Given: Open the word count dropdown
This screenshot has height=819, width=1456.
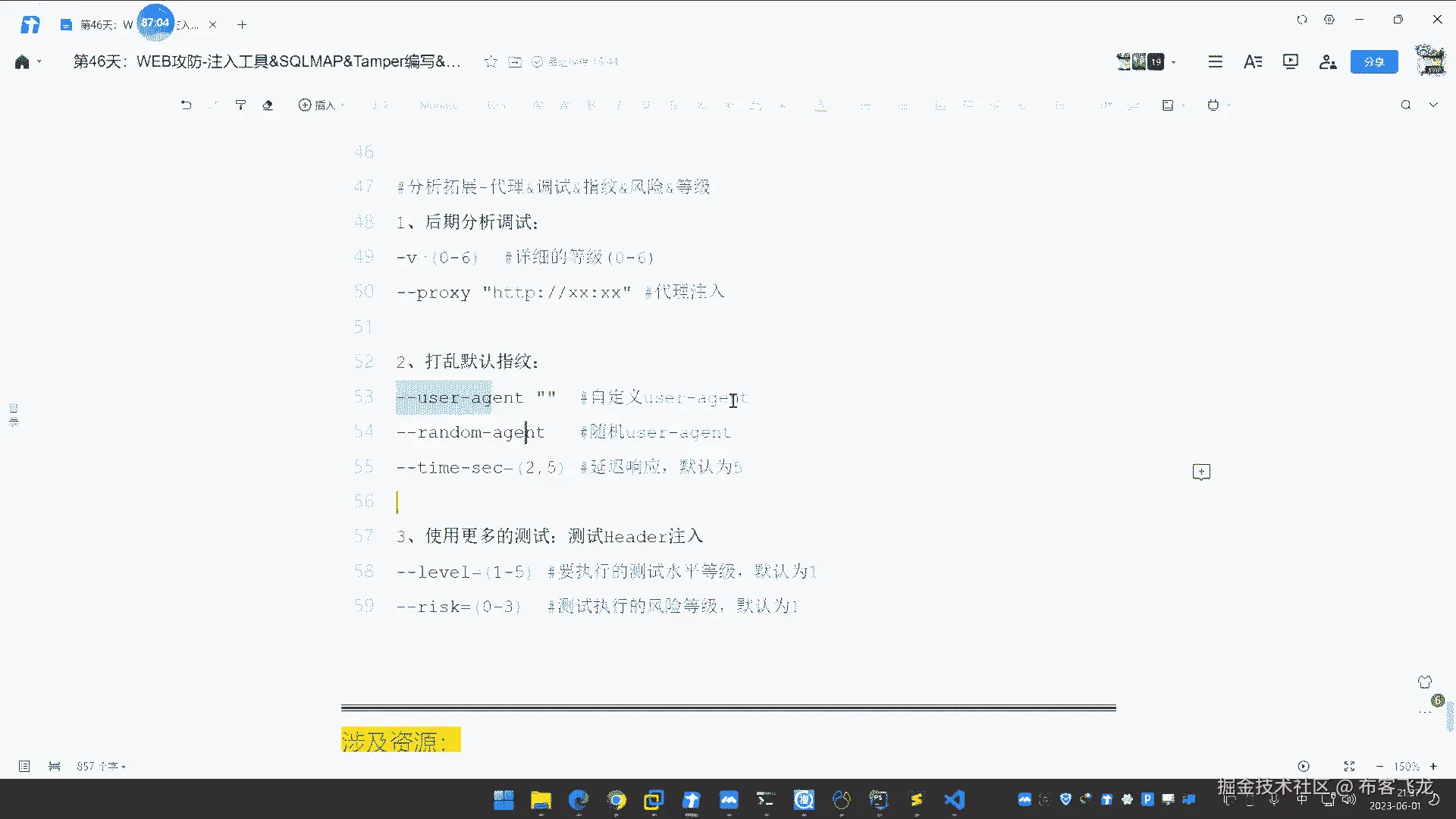Looking at the screenshot, I should pos(101,767).
